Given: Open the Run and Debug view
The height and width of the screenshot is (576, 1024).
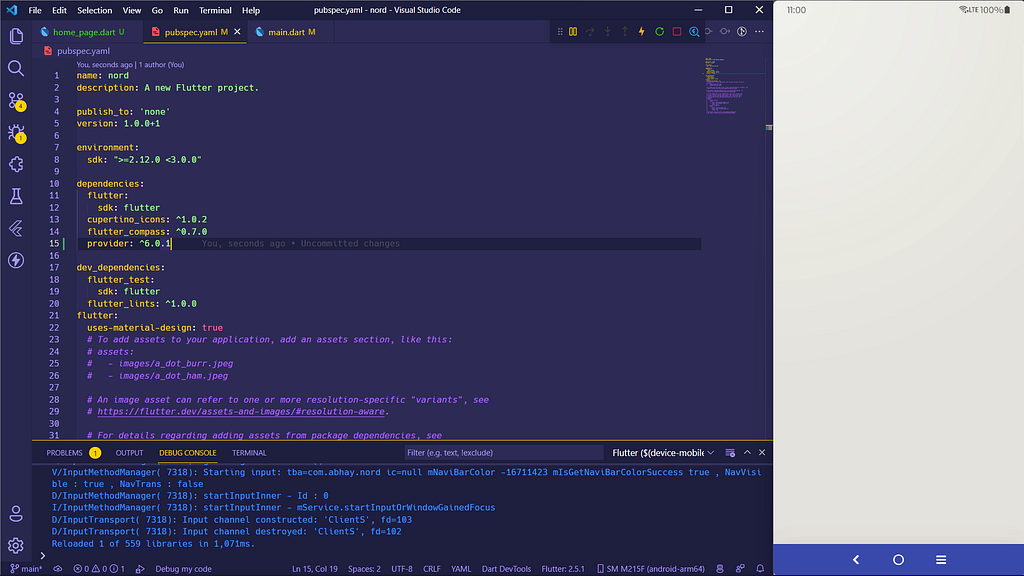Looking at the screenshot, I should 16,133.
